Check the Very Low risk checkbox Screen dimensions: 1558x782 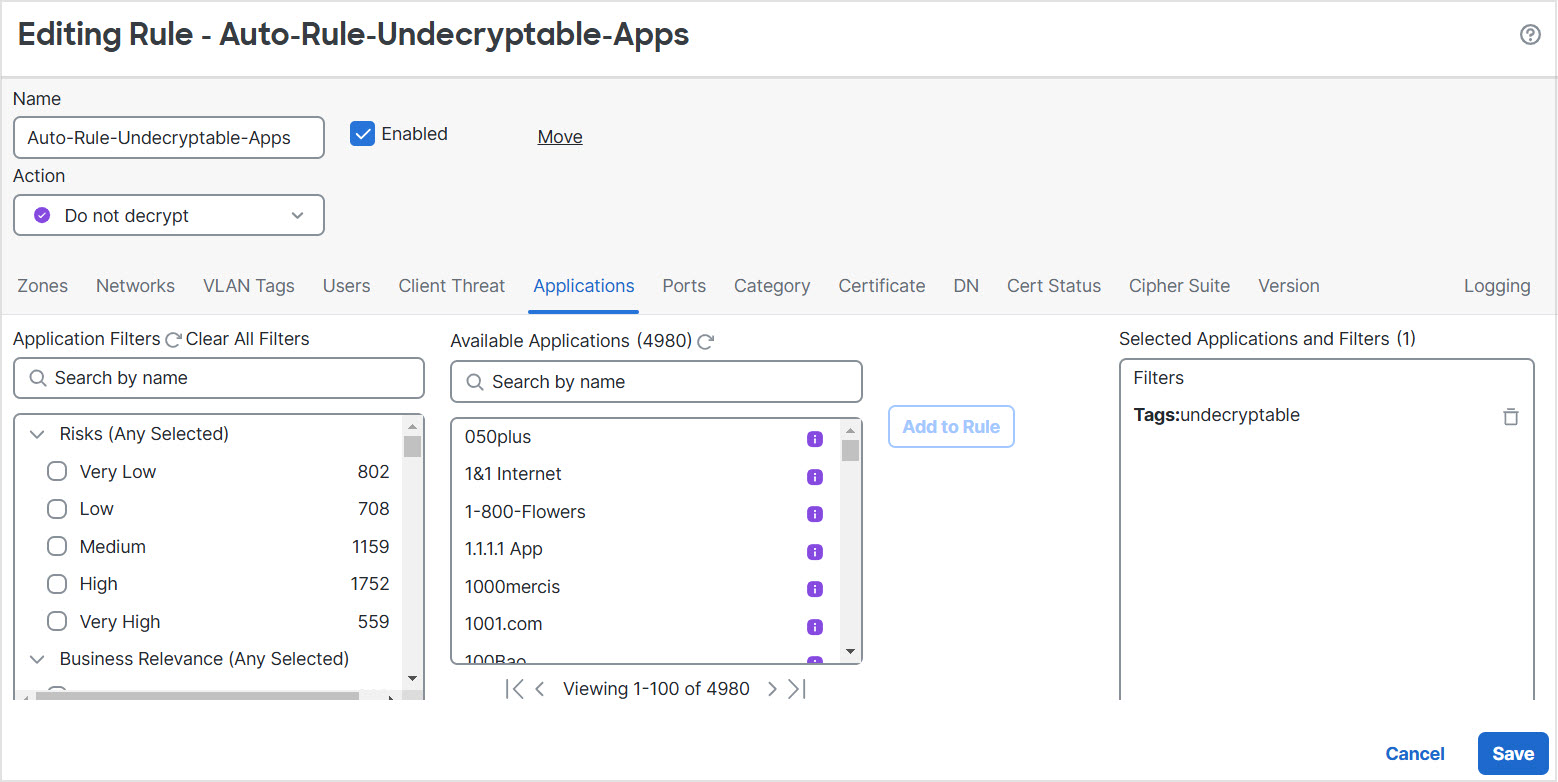point(57,471)
